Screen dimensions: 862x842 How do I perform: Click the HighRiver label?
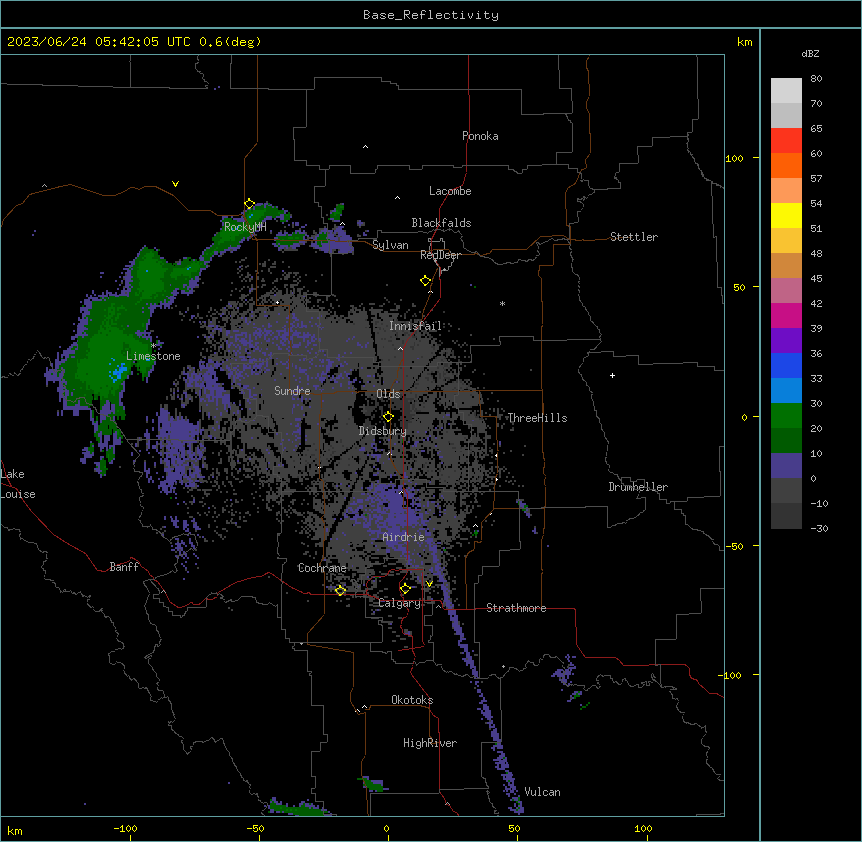tap(430, 743)
